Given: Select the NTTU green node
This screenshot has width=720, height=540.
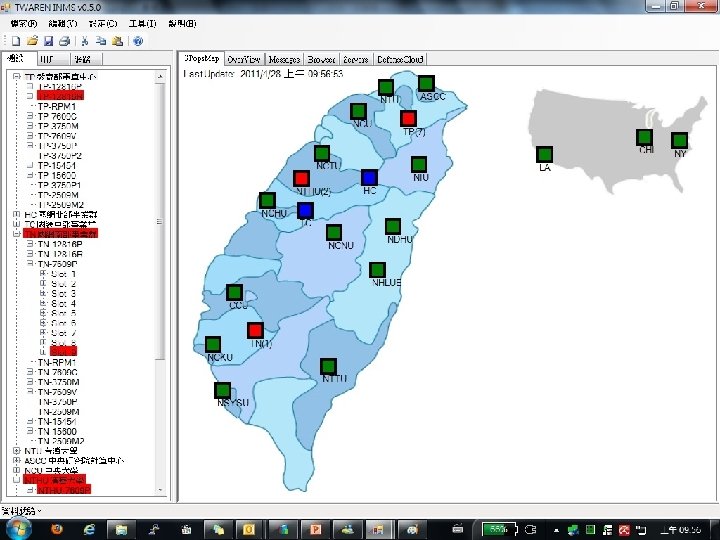Looking at the screenshot, I should (328, 366).
